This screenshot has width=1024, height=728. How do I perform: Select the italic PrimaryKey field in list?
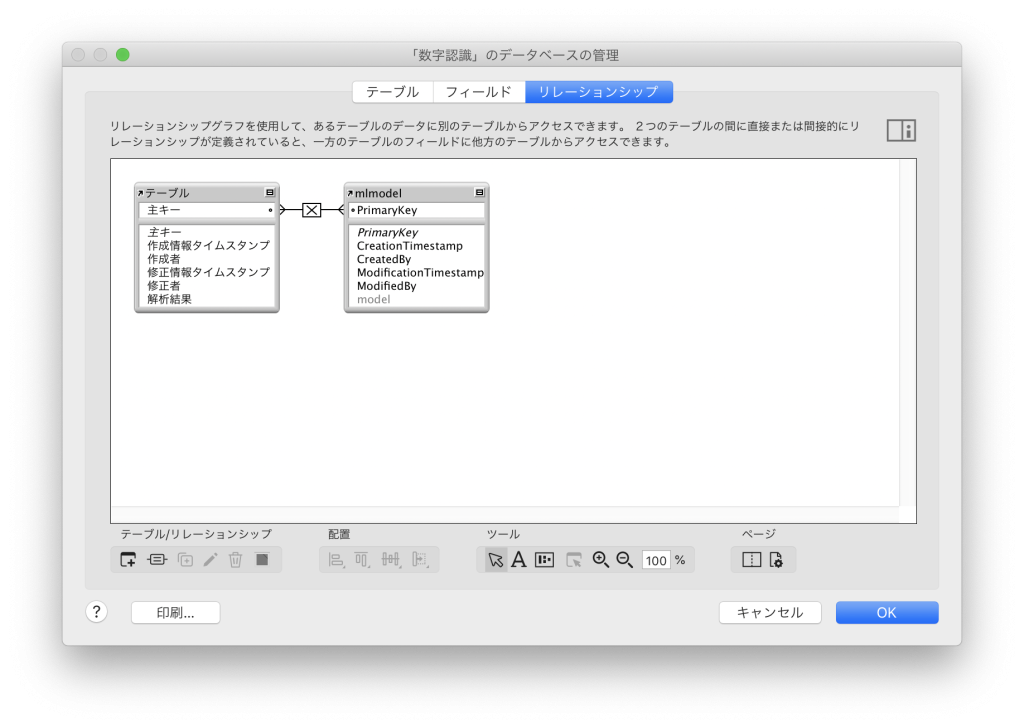click(x=387, y=232)
